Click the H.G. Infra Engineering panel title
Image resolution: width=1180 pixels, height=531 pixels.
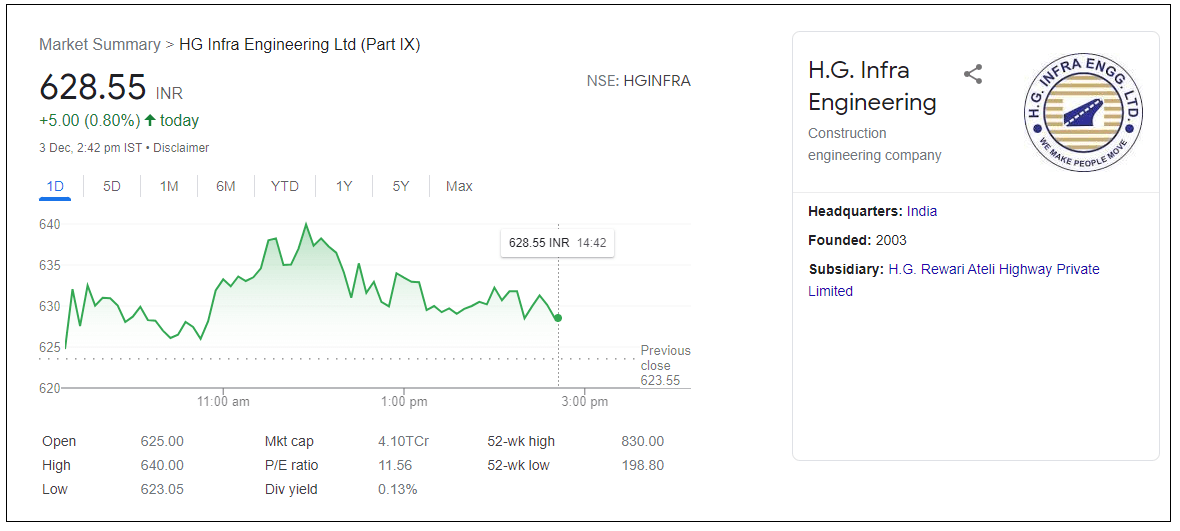(x=872, y=86)
